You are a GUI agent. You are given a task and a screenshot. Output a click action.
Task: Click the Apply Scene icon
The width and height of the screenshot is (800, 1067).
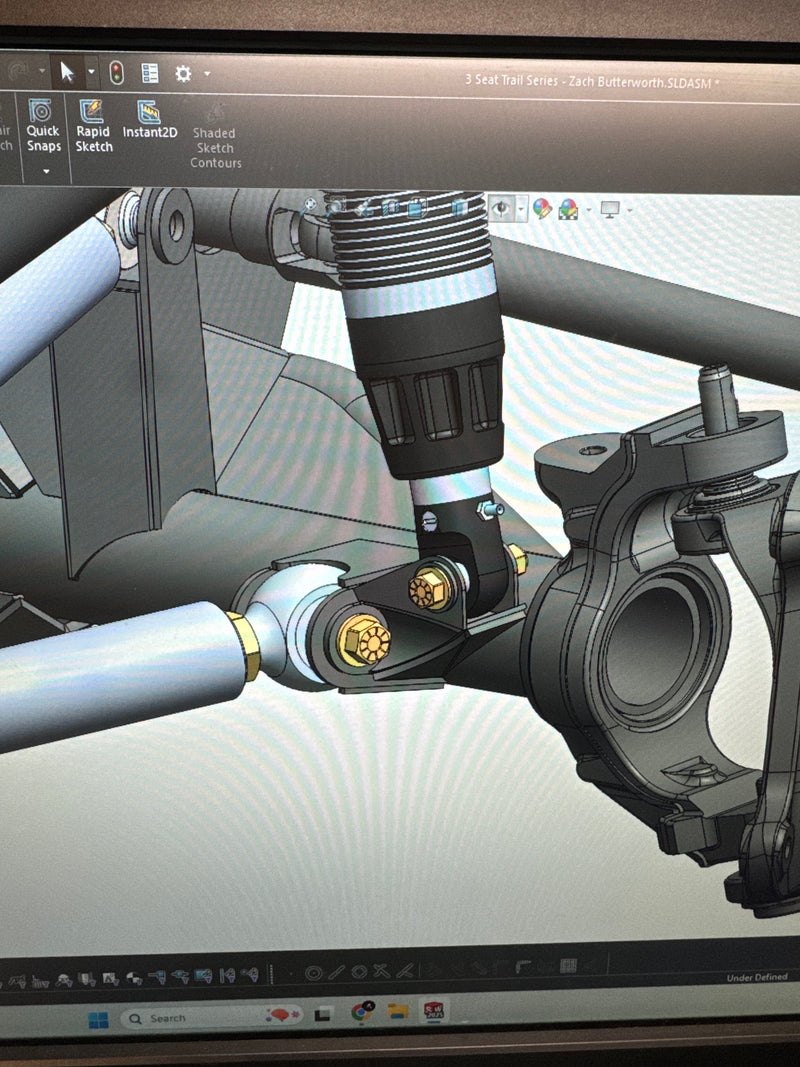pos(569,209)
